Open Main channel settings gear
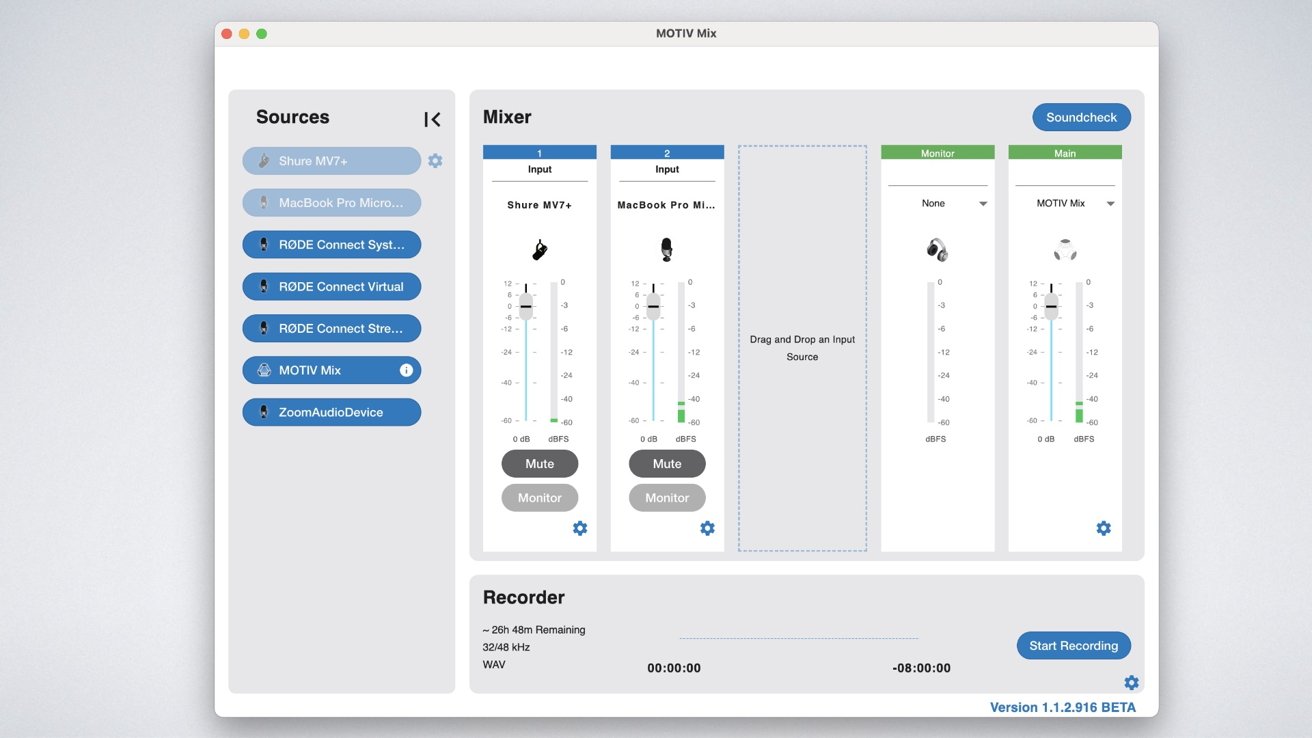1312x738 pixels. click(x=1103, y=528)
